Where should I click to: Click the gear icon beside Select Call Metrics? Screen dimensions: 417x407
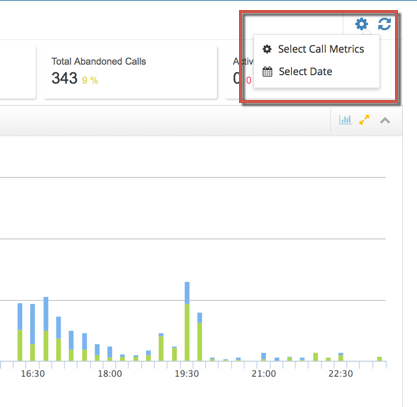tap(267, 49)
